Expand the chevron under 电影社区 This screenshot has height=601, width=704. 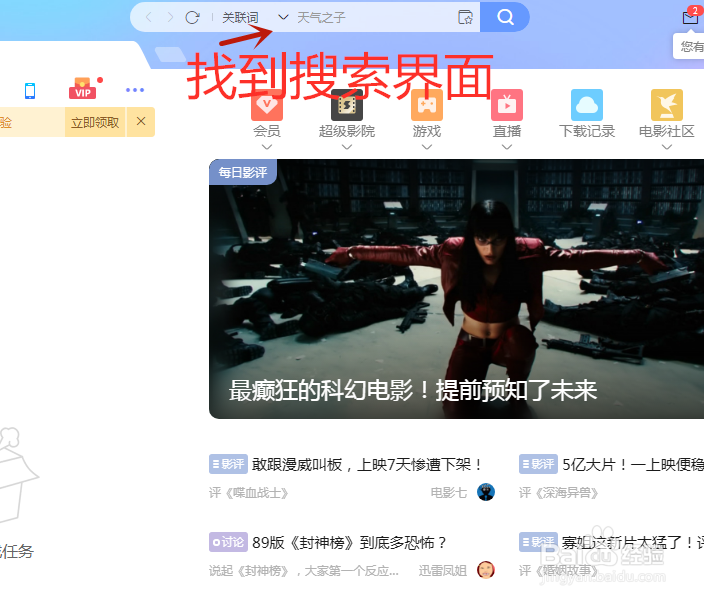pos(667,147)
